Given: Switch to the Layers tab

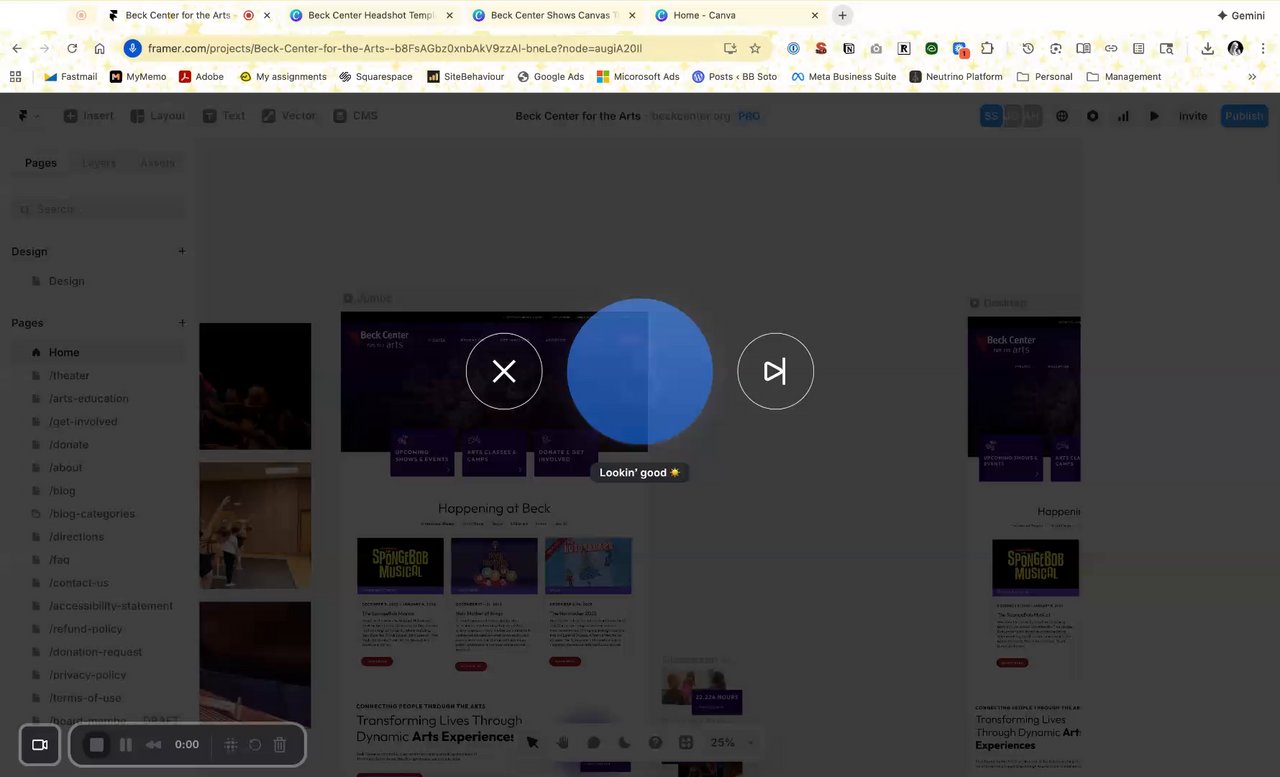Looking at the screenshot, I should click(99, 163).
